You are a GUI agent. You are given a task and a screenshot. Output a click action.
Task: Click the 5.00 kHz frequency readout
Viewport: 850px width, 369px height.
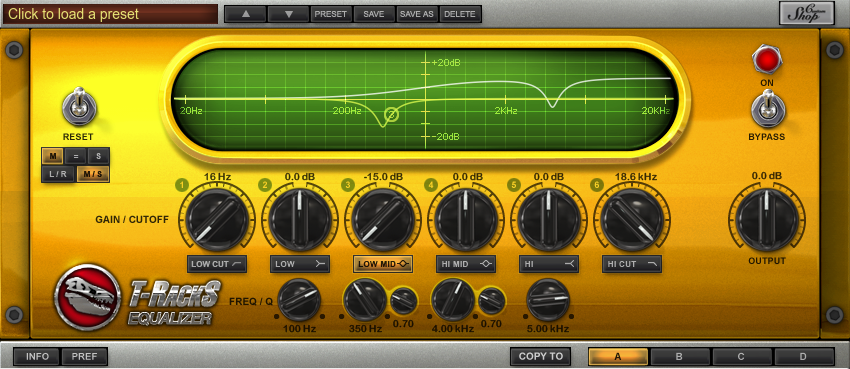pos(548,328)
